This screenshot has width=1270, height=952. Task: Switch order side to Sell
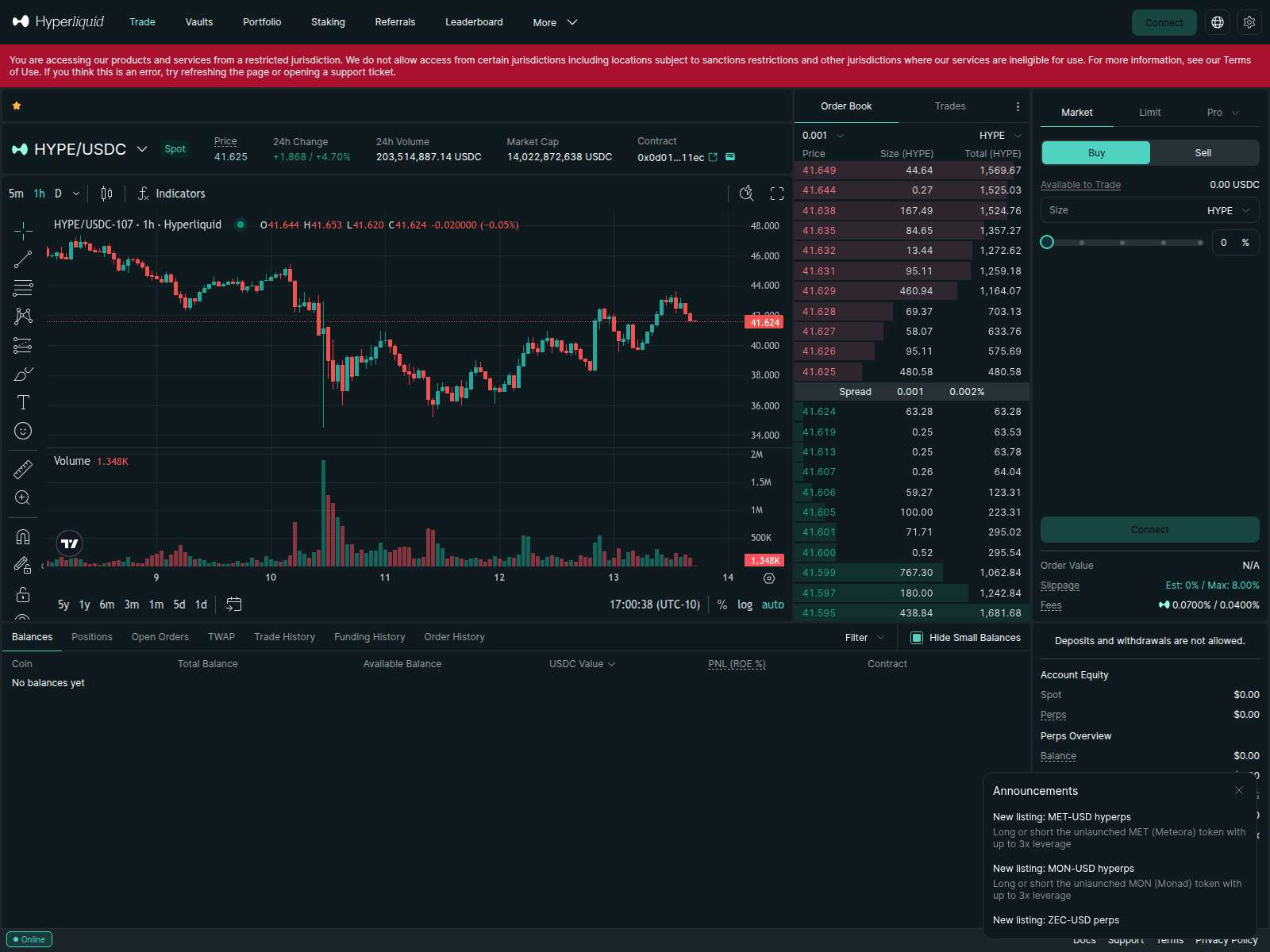point(1203,153)
